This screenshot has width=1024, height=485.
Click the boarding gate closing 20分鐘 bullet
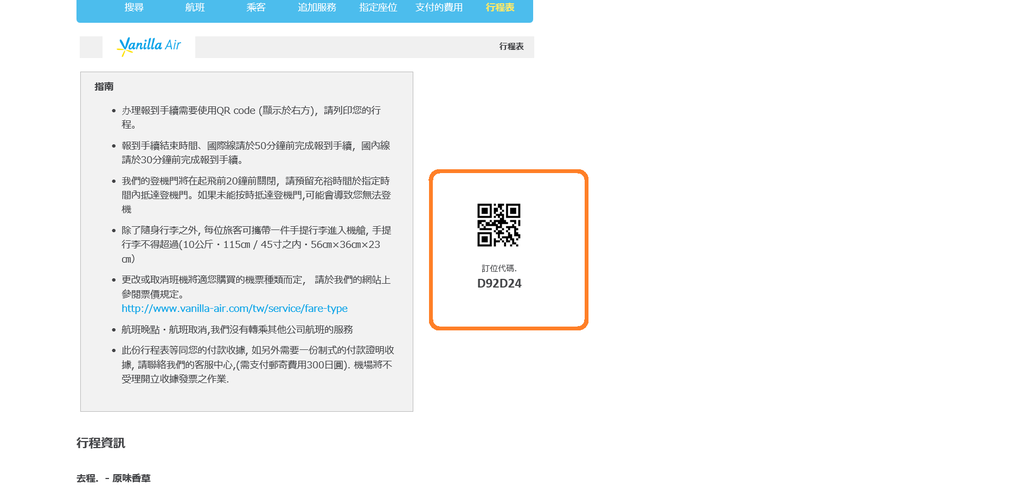[x=256, y=195]
